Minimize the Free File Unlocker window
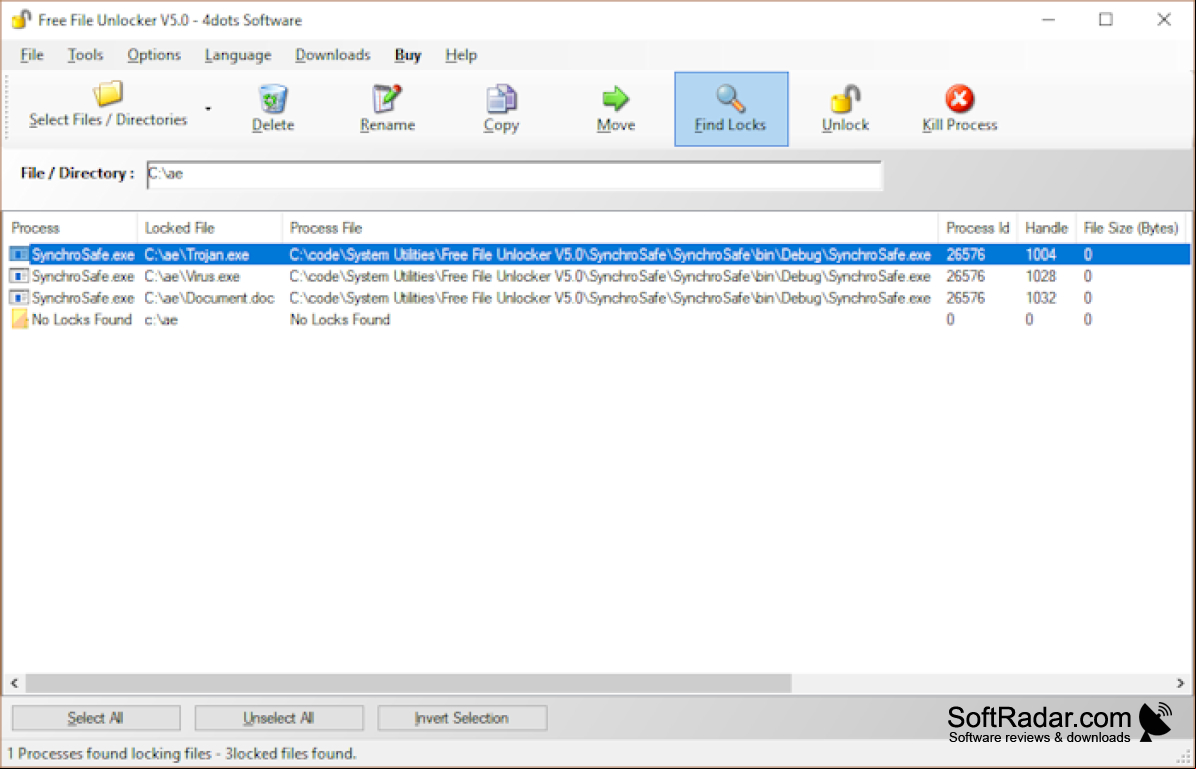 click(1049, 20)
